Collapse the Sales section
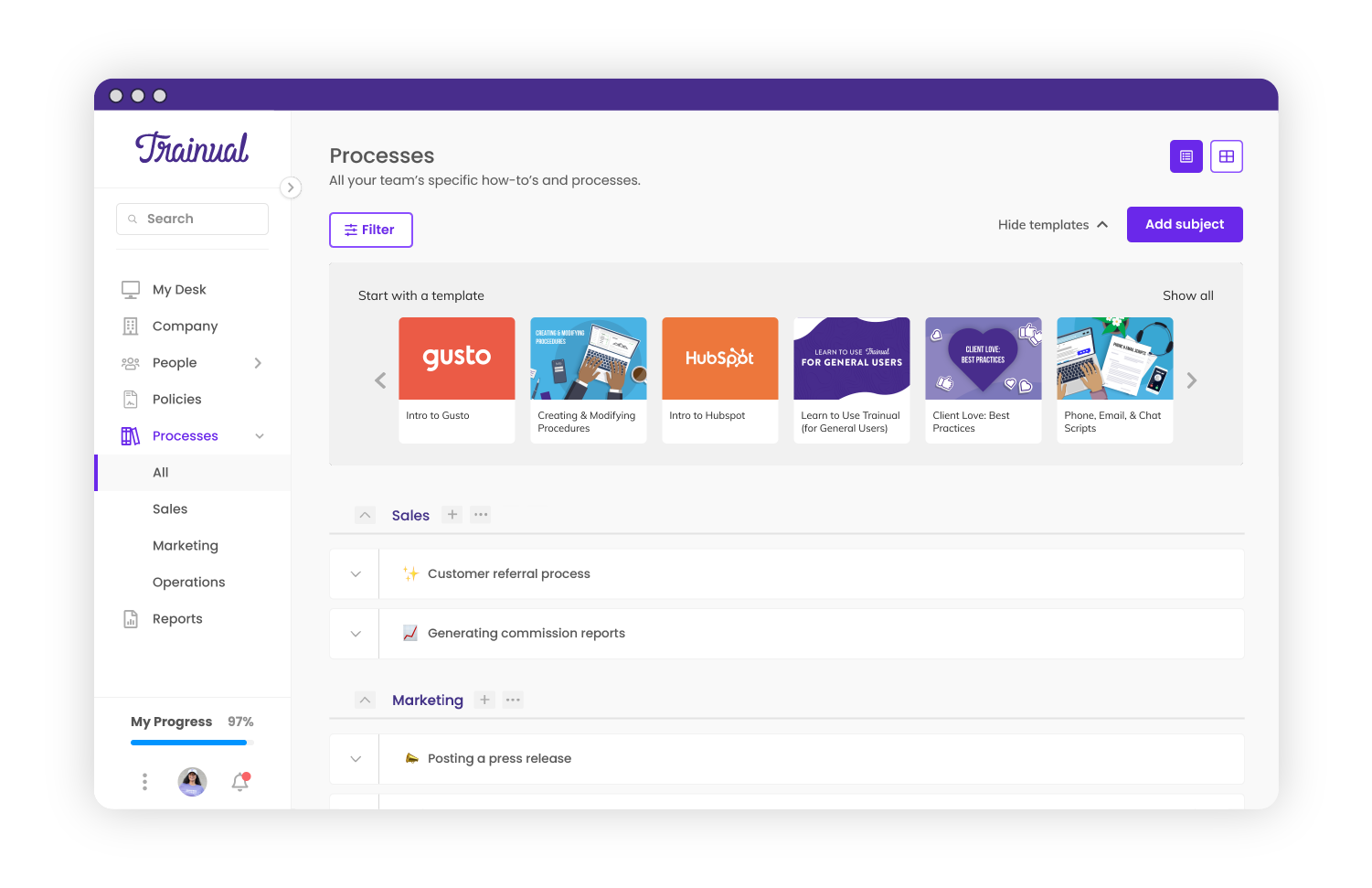This screenshot has width=1372, height=888. point(365,514)
